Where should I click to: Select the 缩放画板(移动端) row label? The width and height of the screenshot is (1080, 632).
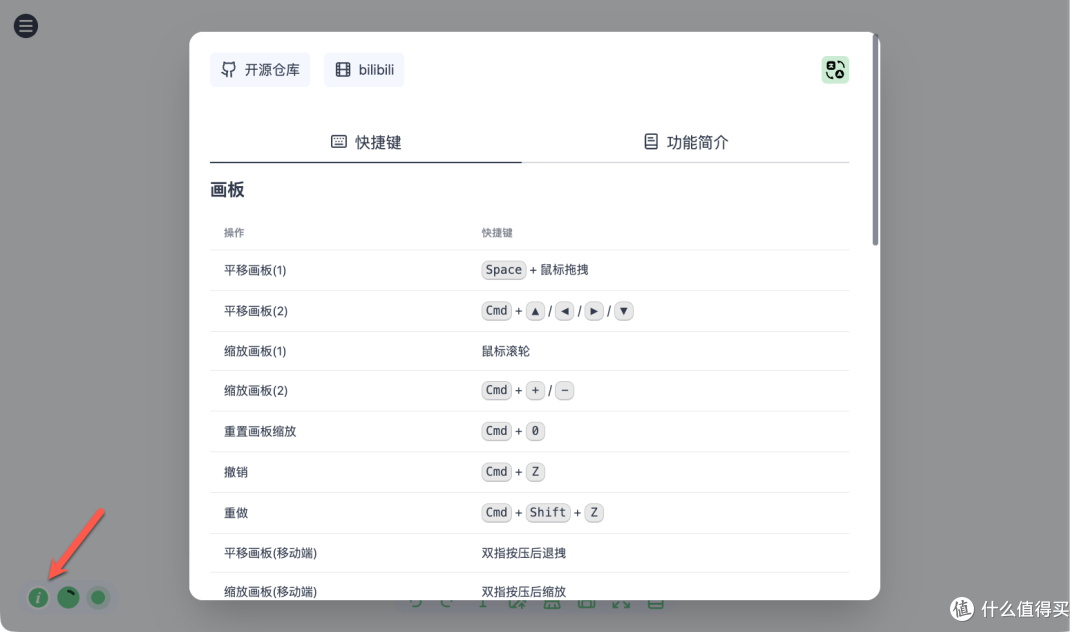pyautogui.click(x=270, y=591)
